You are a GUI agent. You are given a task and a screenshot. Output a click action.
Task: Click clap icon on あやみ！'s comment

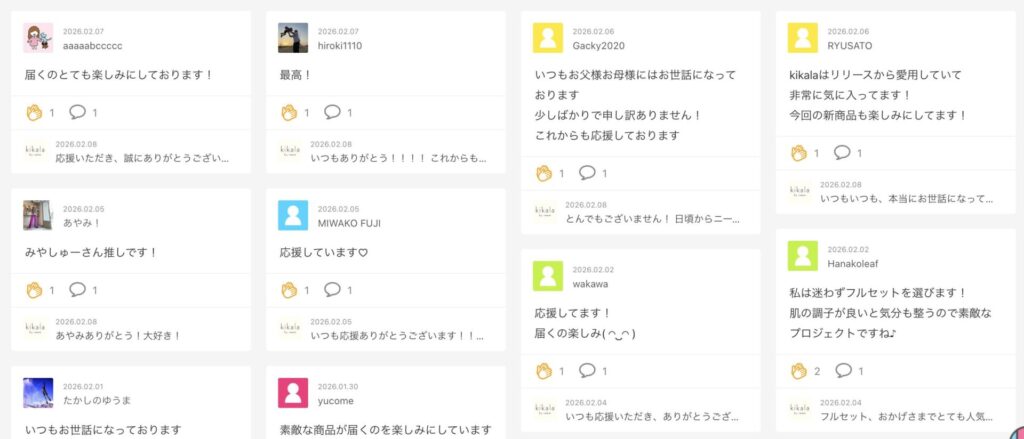pos(33,290)
